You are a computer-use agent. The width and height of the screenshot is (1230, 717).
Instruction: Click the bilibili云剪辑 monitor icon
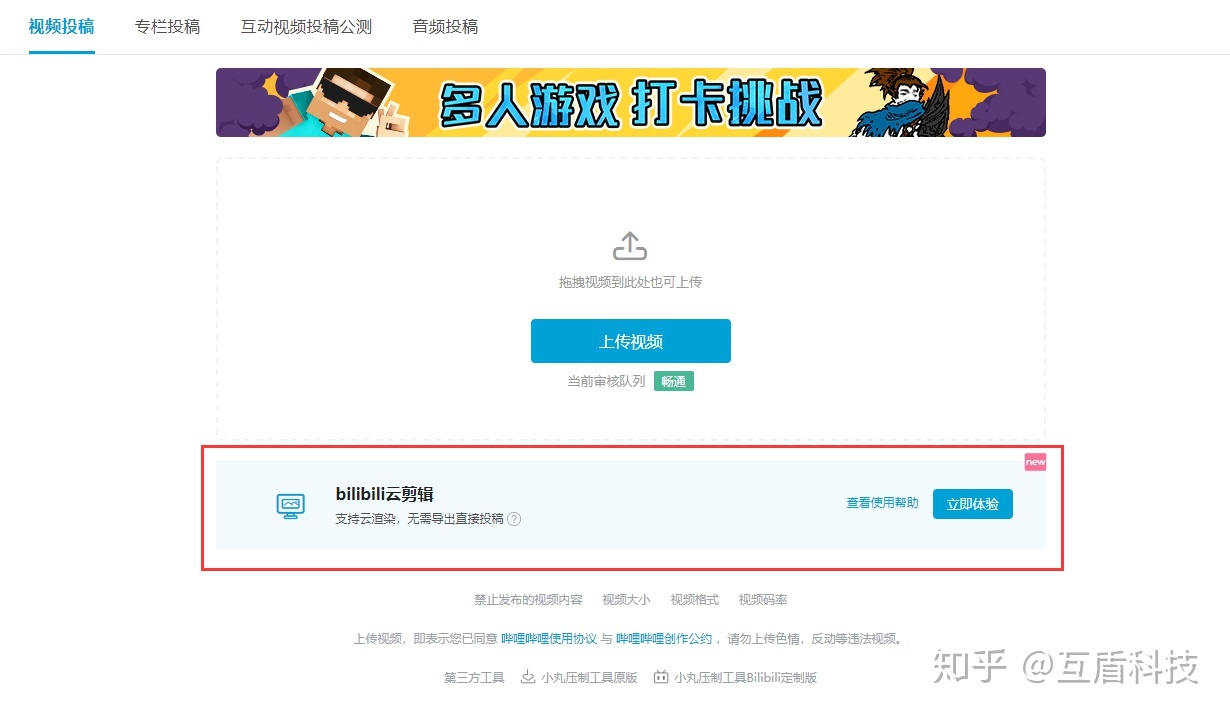click(290, 506)
